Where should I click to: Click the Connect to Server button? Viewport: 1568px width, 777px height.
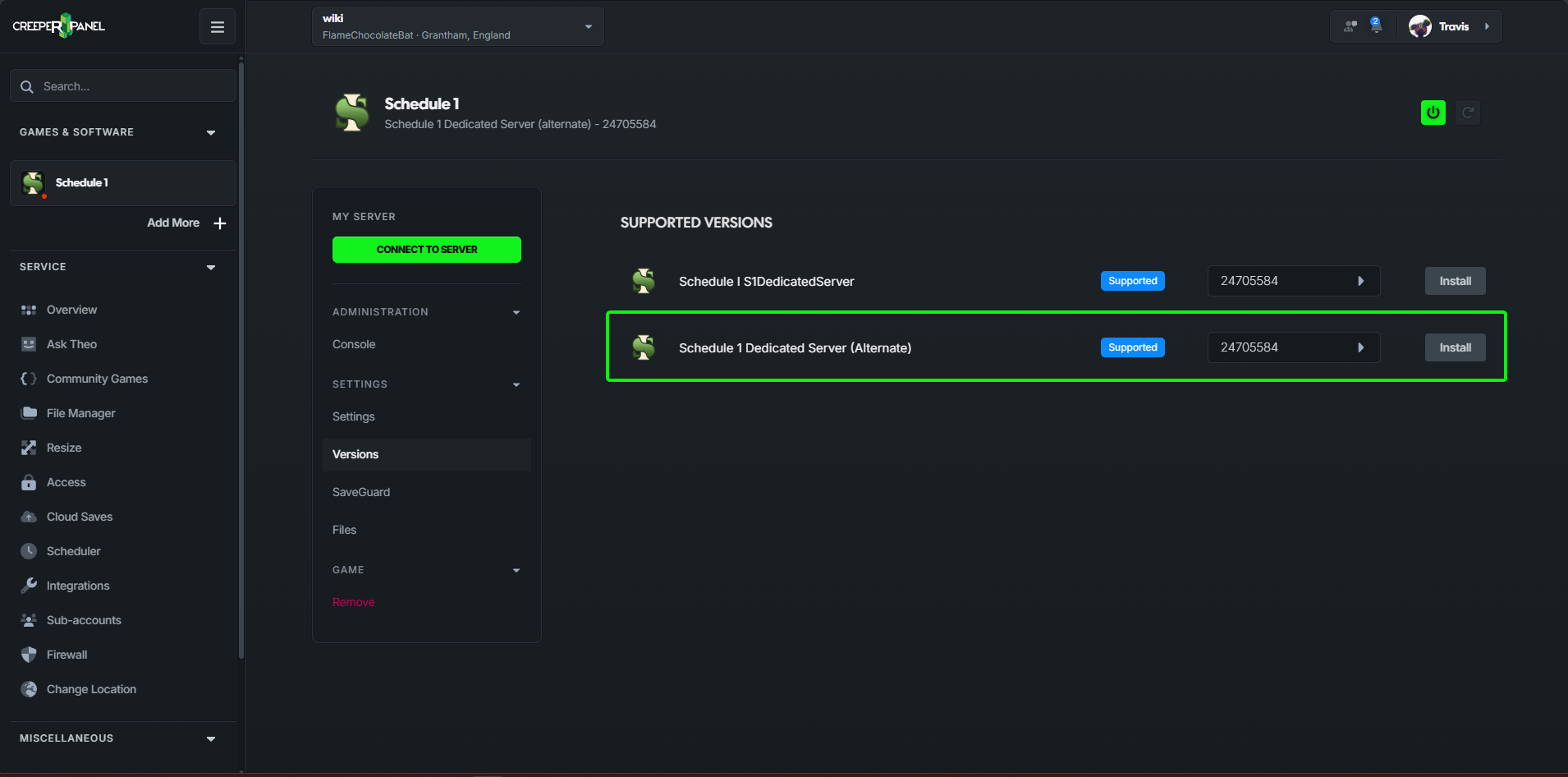[x=427, y=250]
